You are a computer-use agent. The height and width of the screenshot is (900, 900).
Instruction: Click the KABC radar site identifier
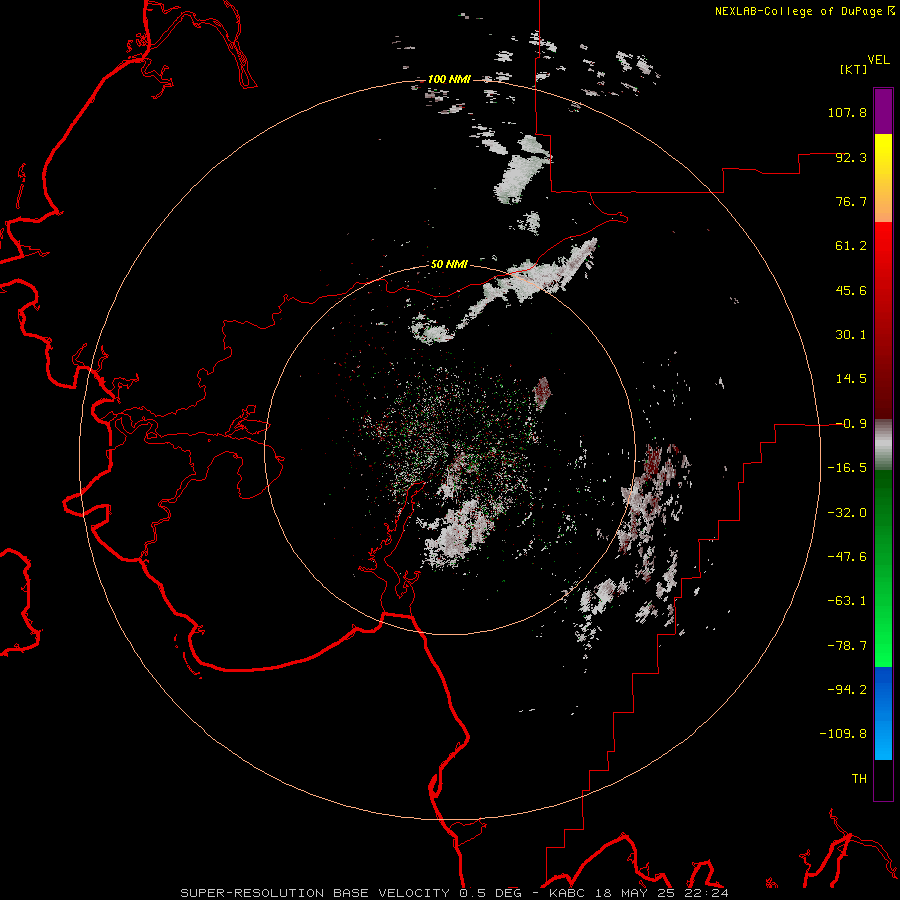click(x=568, y=893)
